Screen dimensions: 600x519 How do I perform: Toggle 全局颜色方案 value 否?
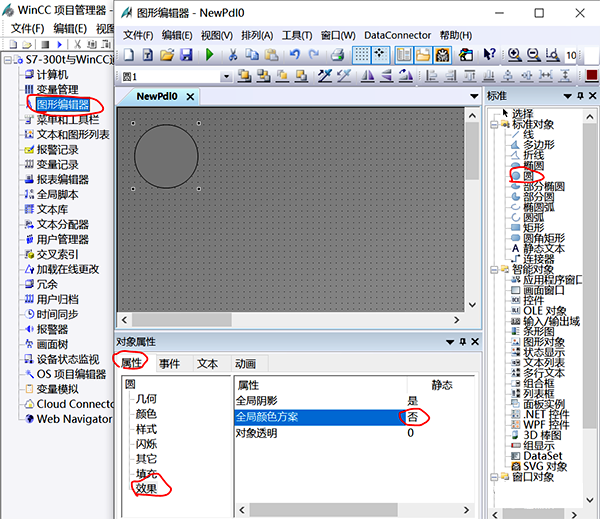(413, 416)
